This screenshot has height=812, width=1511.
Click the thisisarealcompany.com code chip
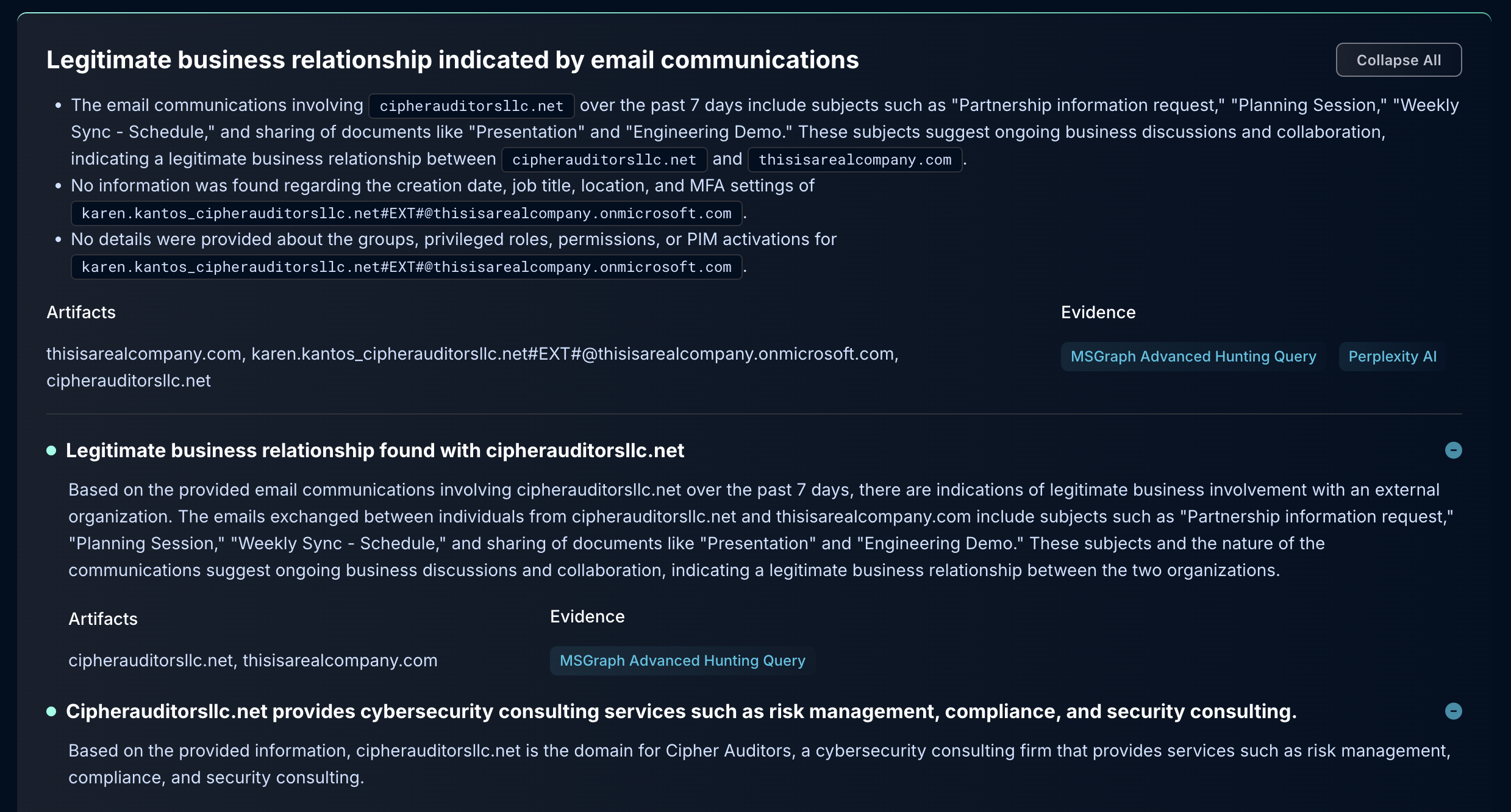(x=855, y=160)
